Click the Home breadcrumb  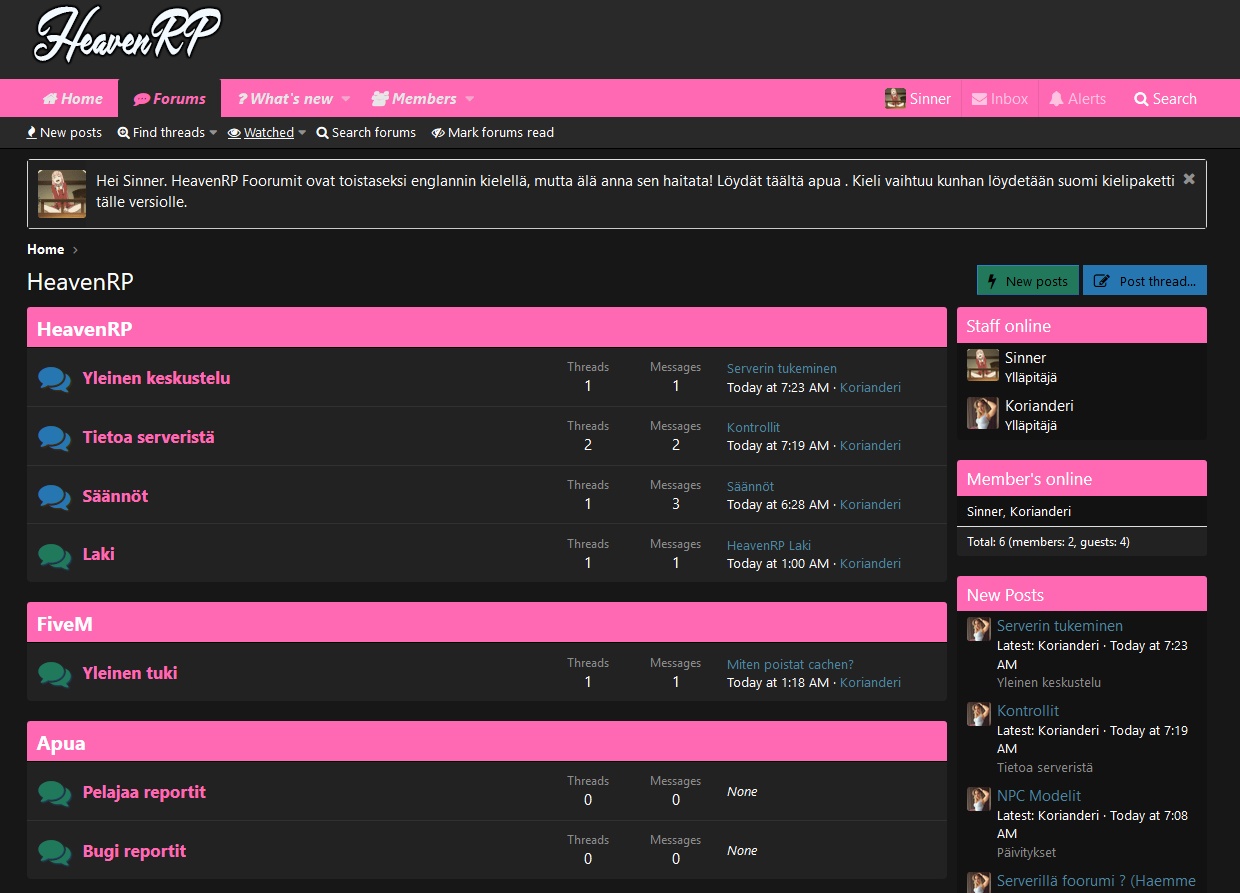pos(45,249)
